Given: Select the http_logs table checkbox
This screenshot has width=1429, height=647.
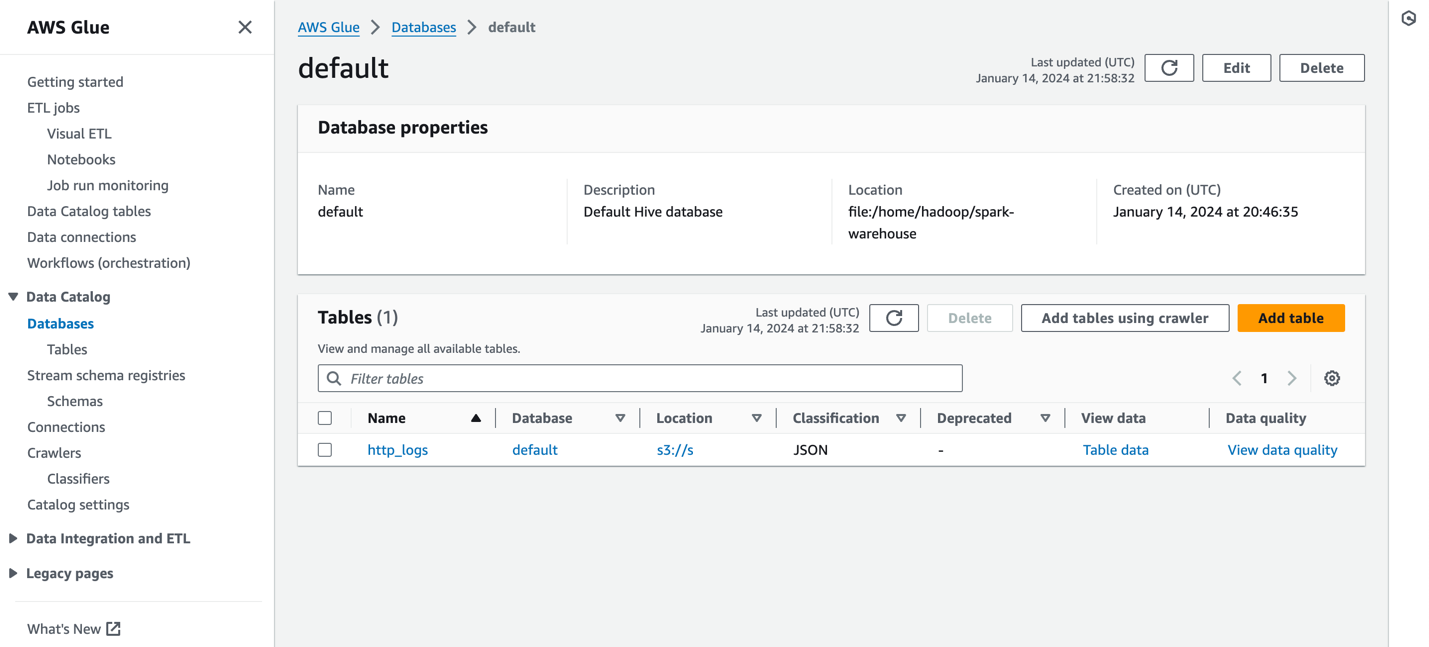Looking at the screenshot, I should tap(325, 450).
